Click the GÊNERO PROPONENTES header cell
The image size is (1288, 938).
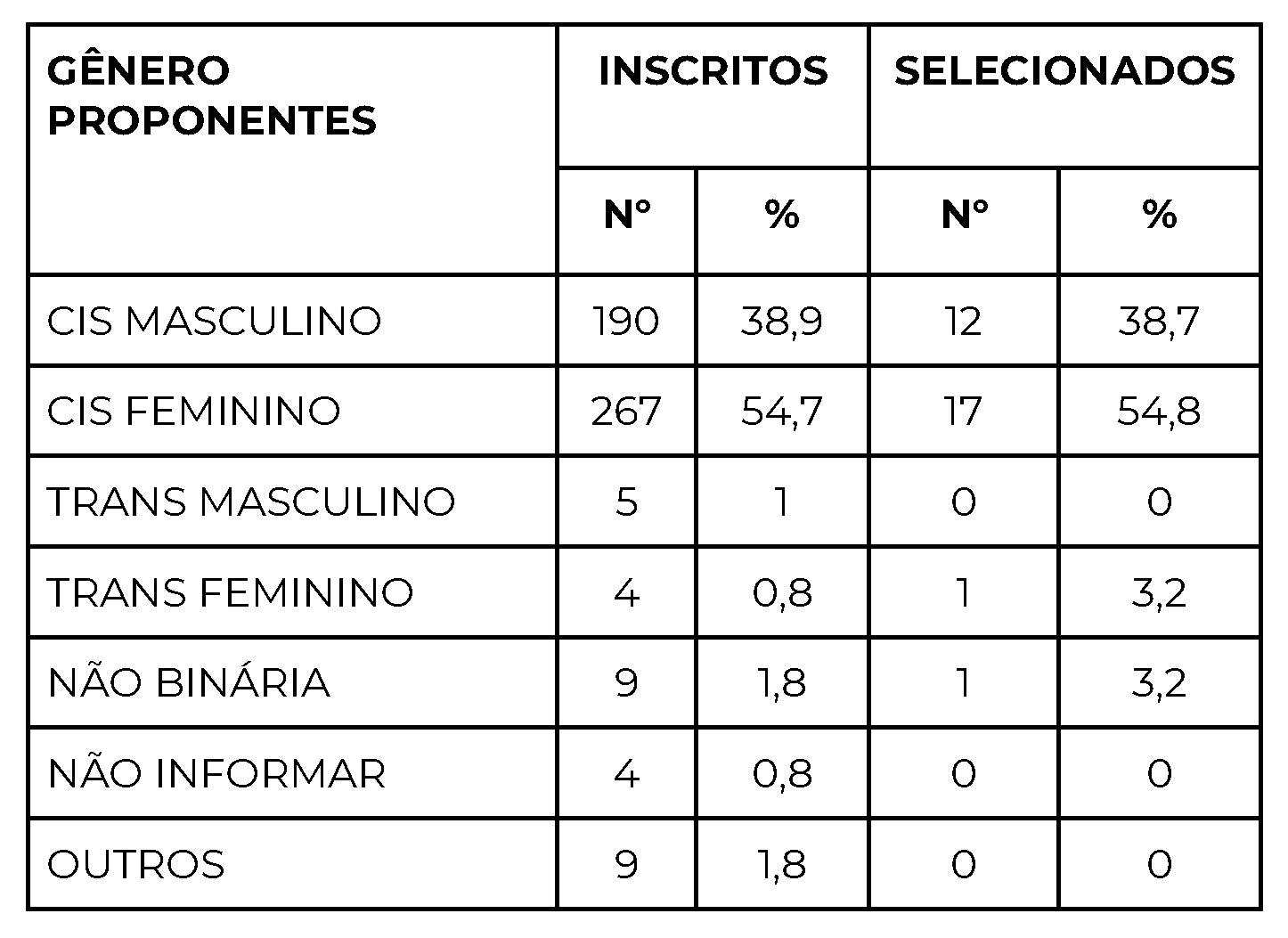point(212,95)
